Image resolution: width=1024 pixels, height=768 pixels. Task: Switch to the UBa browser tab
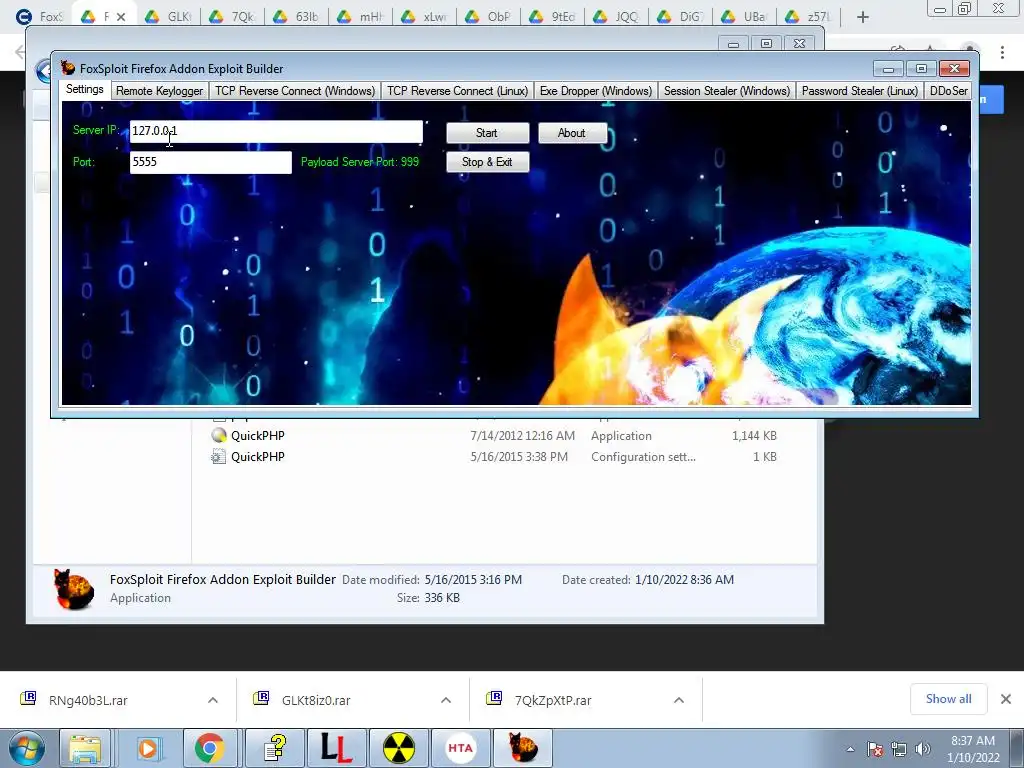[x=744, y=17]
